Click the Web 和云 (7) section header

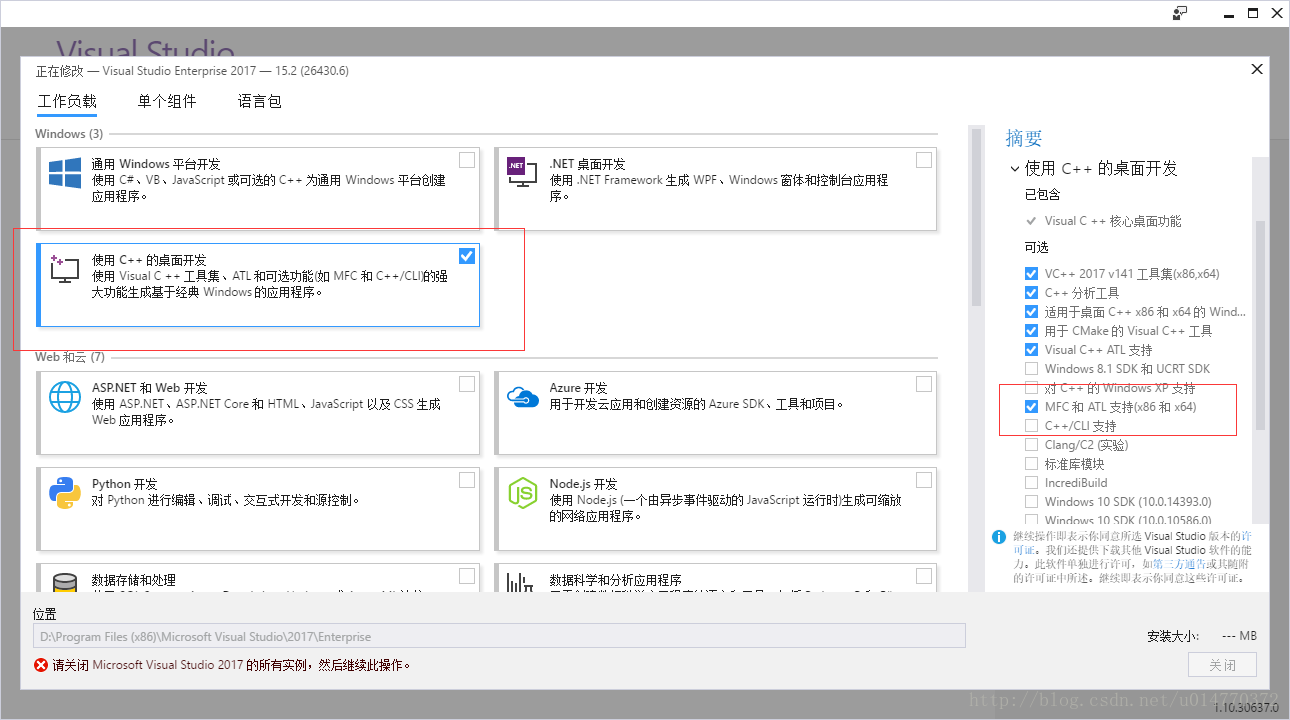click(70, 357)
